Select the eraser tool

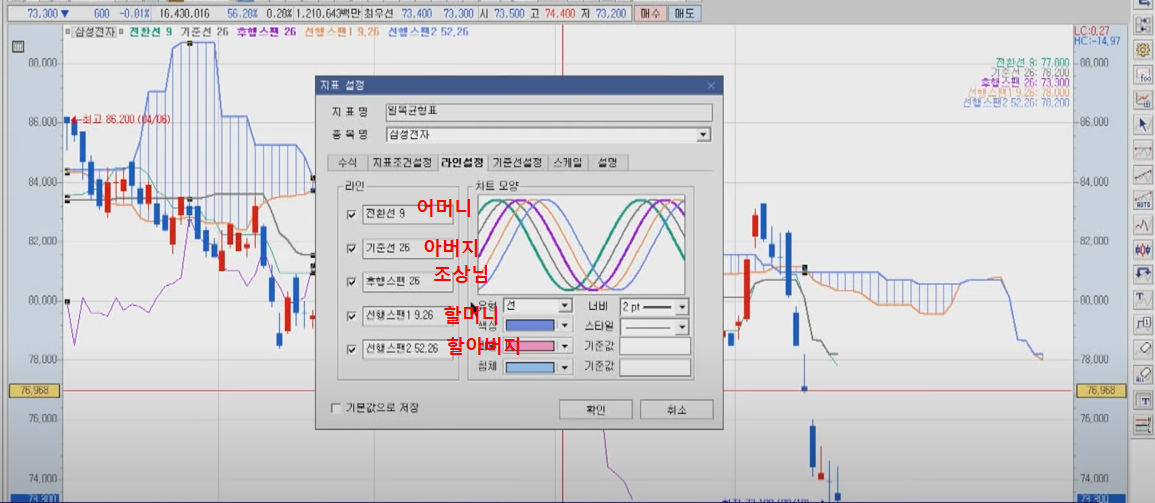pyautogui.click(x=1144, y=349)
